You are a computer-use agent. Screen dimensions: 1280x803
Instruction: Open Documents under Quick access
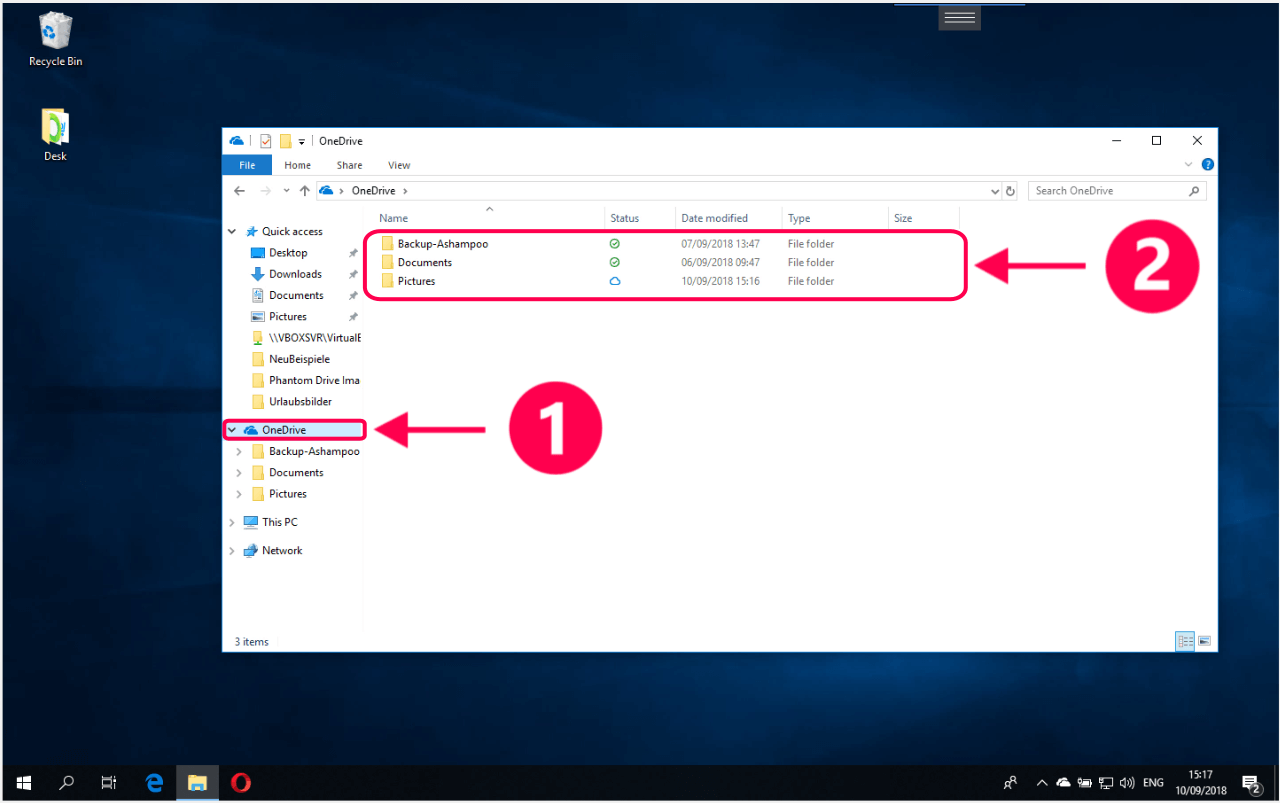296,296
